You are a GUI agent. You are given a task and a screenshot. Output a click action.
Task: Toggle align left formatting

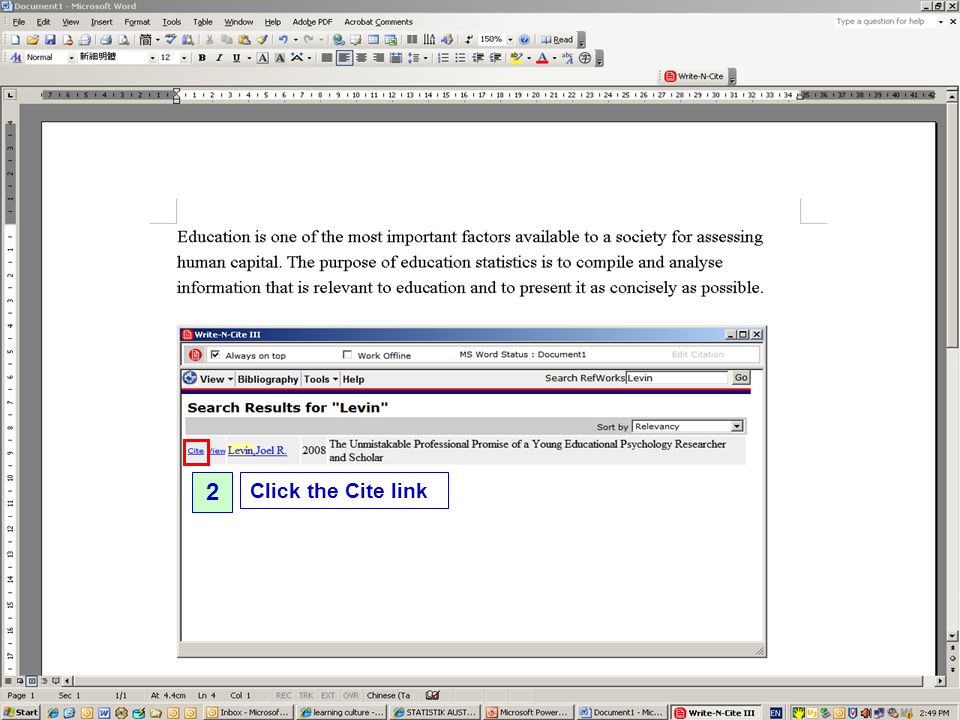[x=344, y=58]
